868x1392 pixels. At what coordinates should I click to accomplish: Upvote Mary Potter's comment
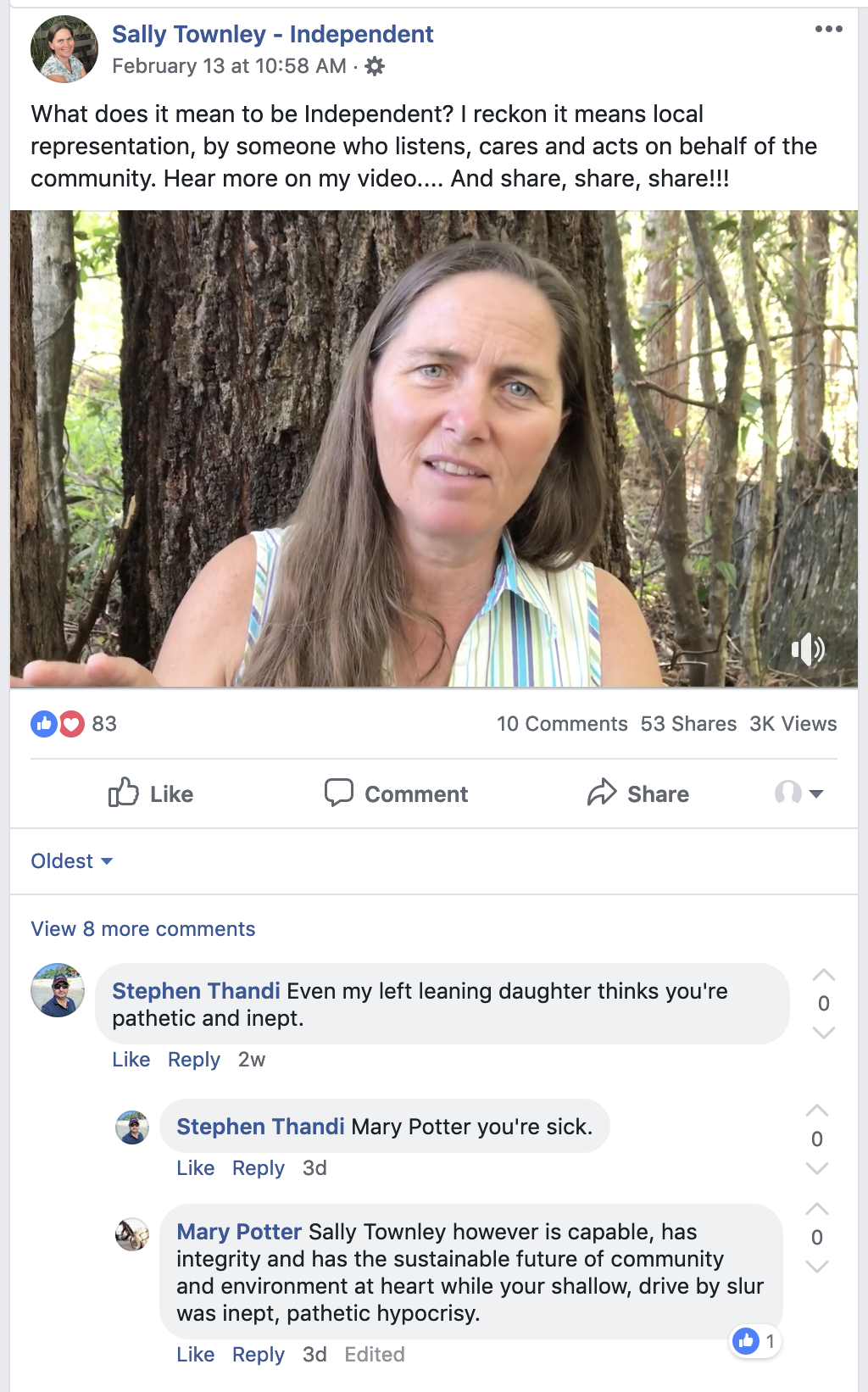click(817, 1210)
